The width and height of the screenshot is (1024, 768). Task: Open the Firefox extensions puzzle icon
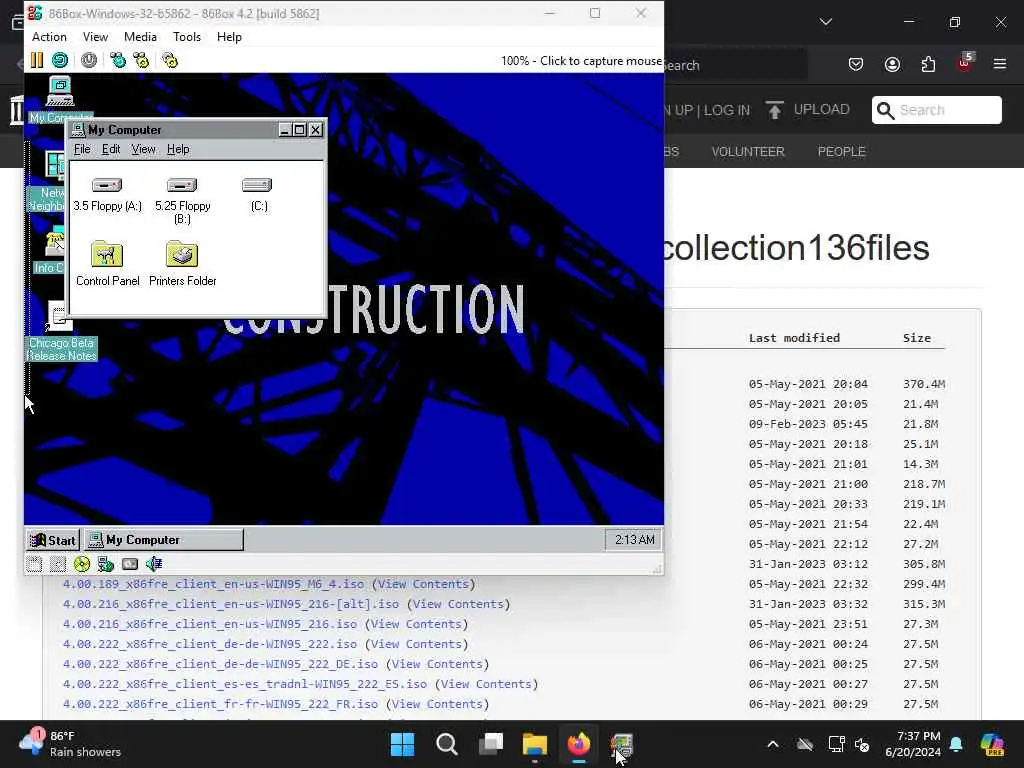click(928, 64)
